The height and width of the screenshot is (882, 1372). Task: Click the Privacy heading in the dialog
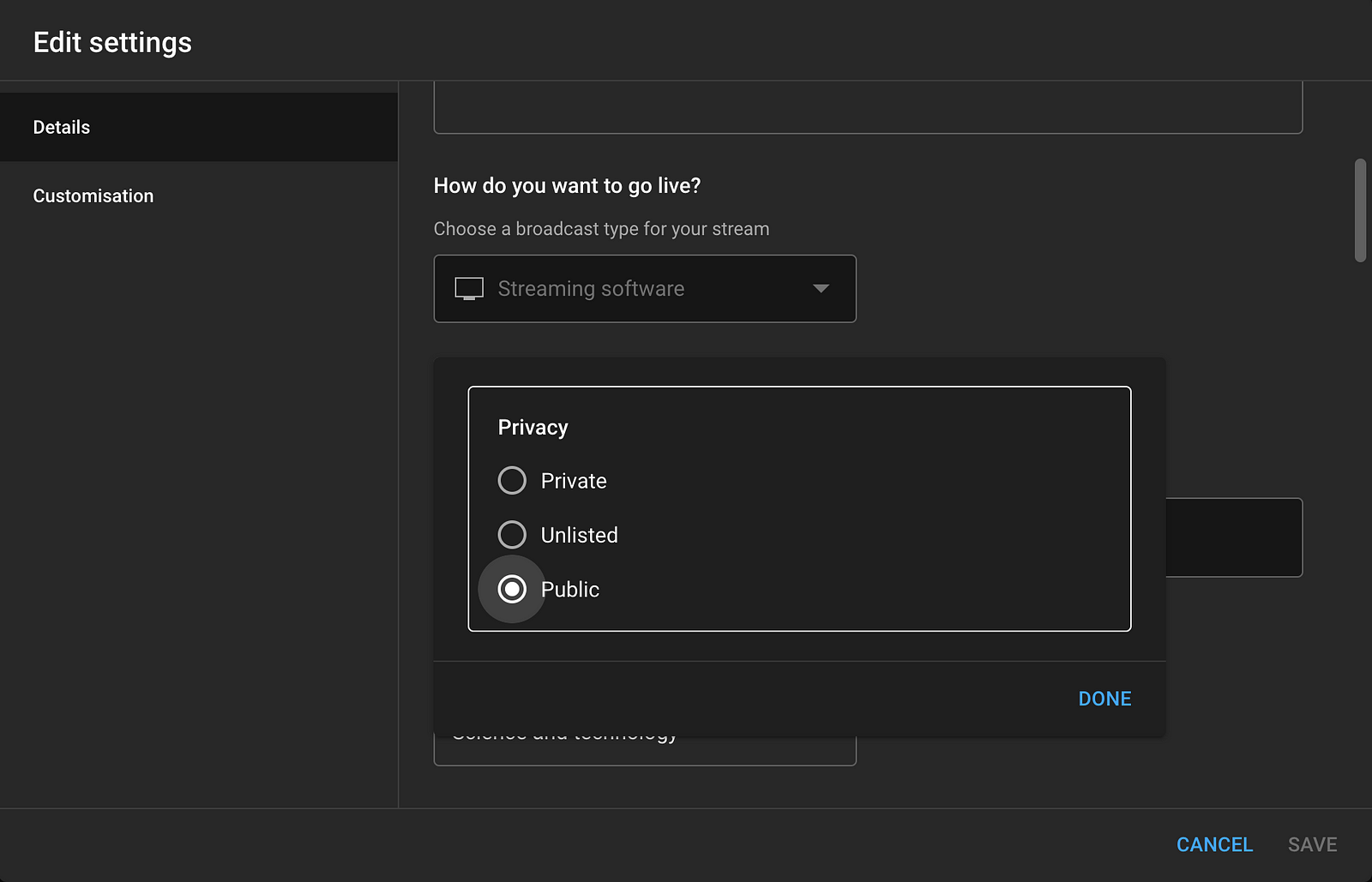533,428
